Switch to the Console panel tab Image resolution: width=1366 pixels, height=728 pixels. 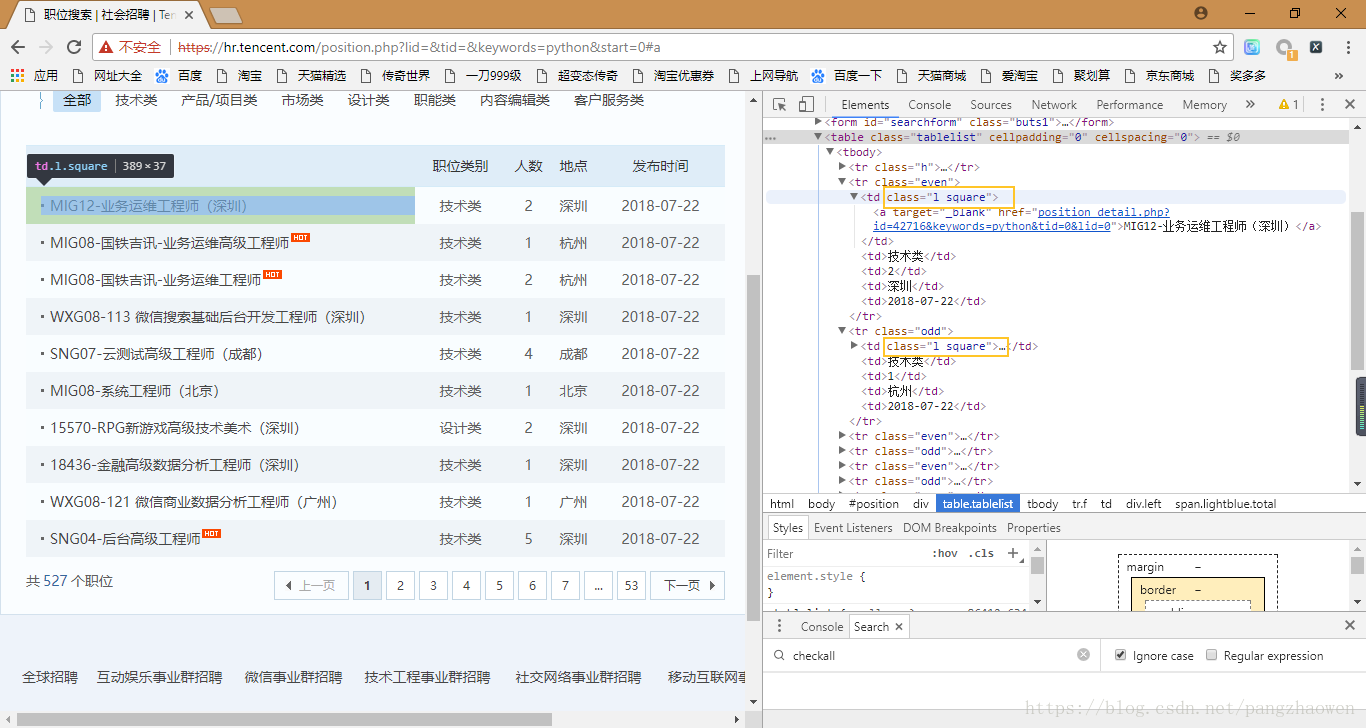tap(929, 104)
